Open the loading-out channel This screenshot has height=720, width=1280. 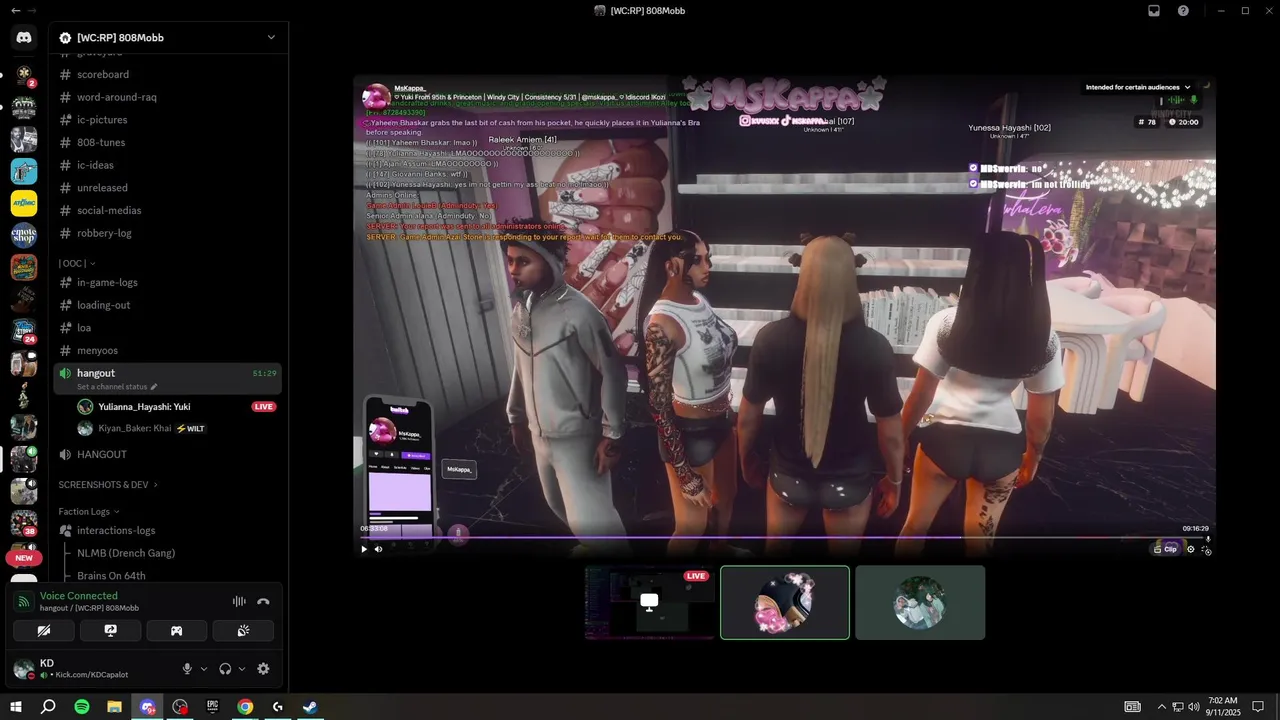pos(167,305)
